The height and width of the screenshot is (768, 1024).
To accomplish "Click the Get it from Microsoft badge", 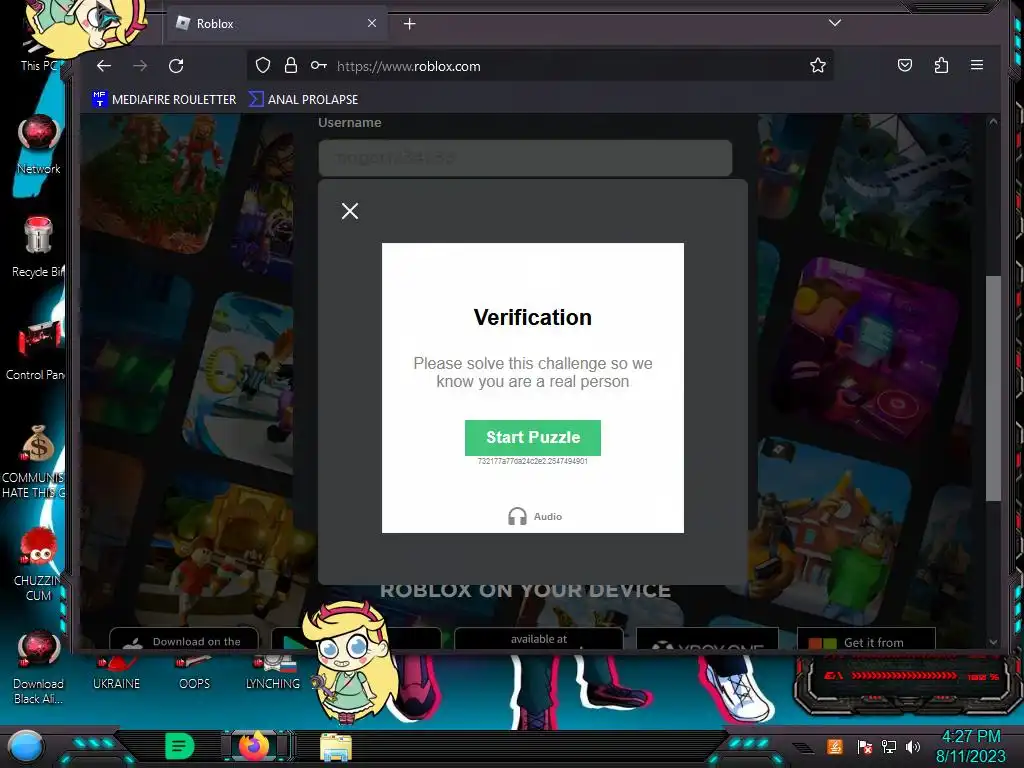I will [x=866, y=640].
